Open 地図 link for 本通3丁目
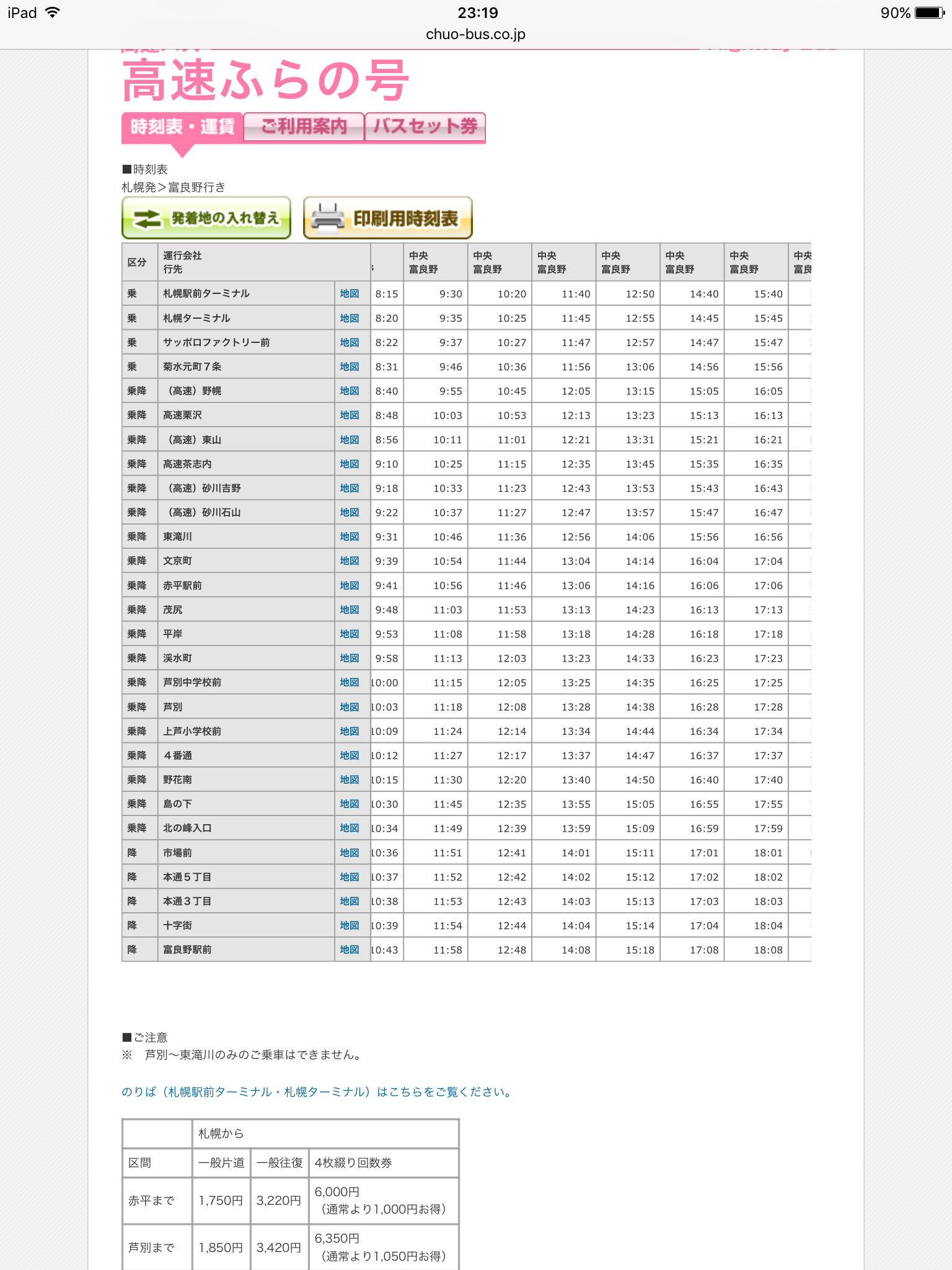This screenshot has height=1270, width=952. pos(350,901)
